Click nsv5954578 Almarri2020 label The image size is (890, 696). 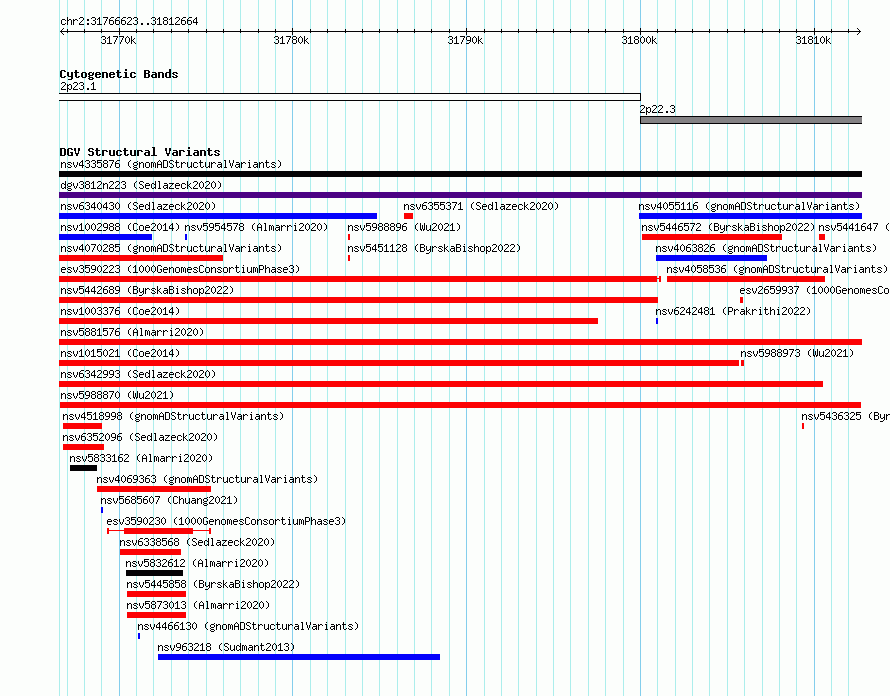pyautogui.click(x=256, y=227)
